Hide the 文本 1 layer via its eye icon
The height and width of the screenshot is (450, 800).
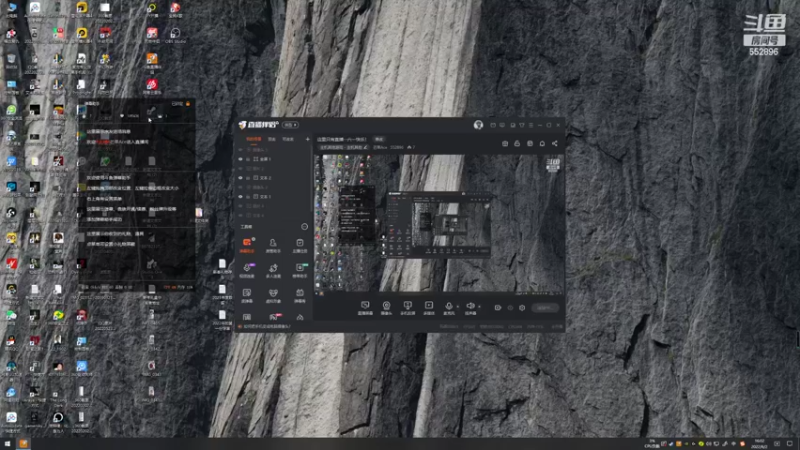[240, 196]
